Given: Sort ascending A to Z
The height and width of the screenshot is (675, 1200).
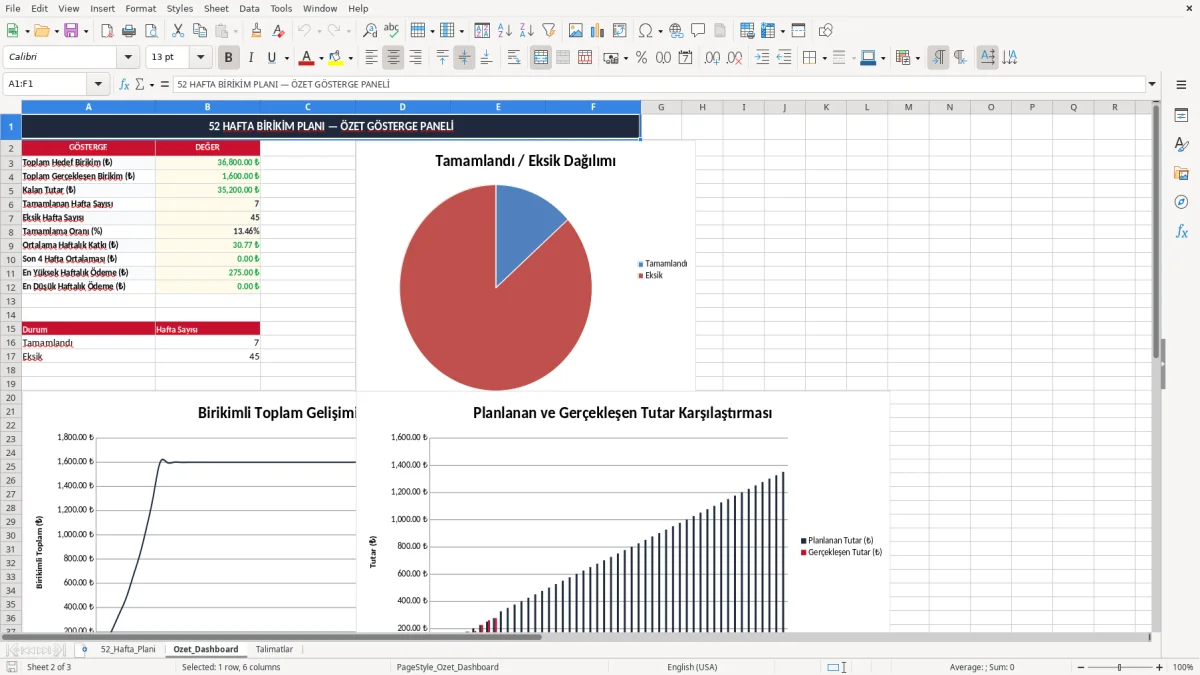Looking at the screenshot, I should (505, 31).
